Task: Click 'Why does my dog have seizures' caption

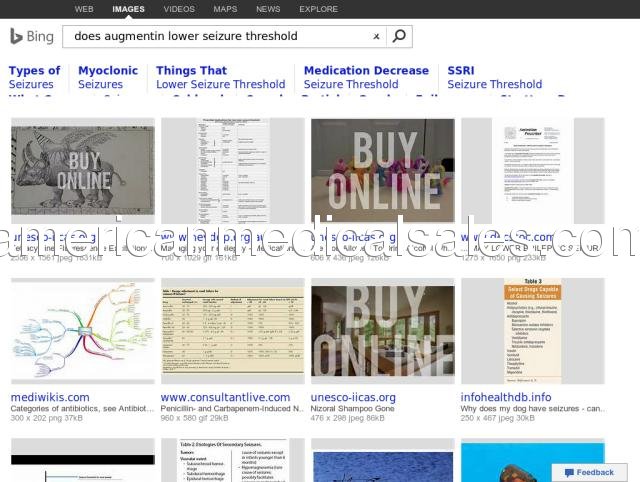Action: click(x=533, y=409)
